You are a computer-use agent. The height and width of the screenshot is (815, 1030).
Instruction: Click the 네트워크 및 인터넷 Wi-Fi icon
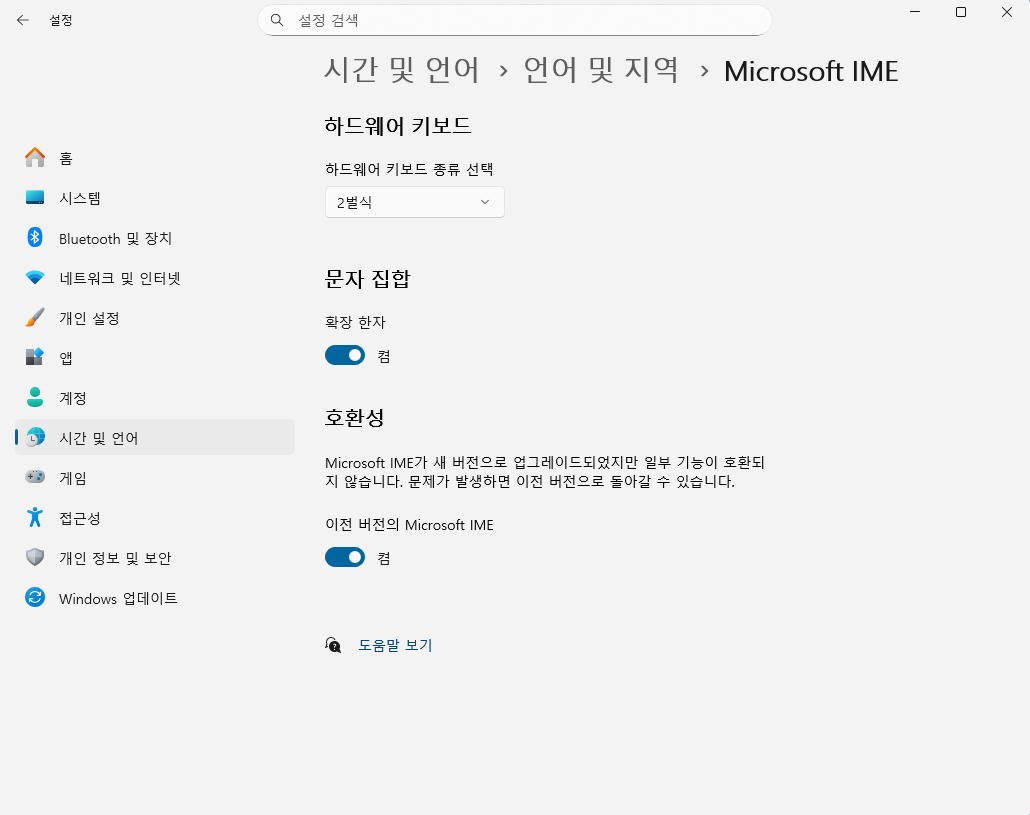[35, 278]
